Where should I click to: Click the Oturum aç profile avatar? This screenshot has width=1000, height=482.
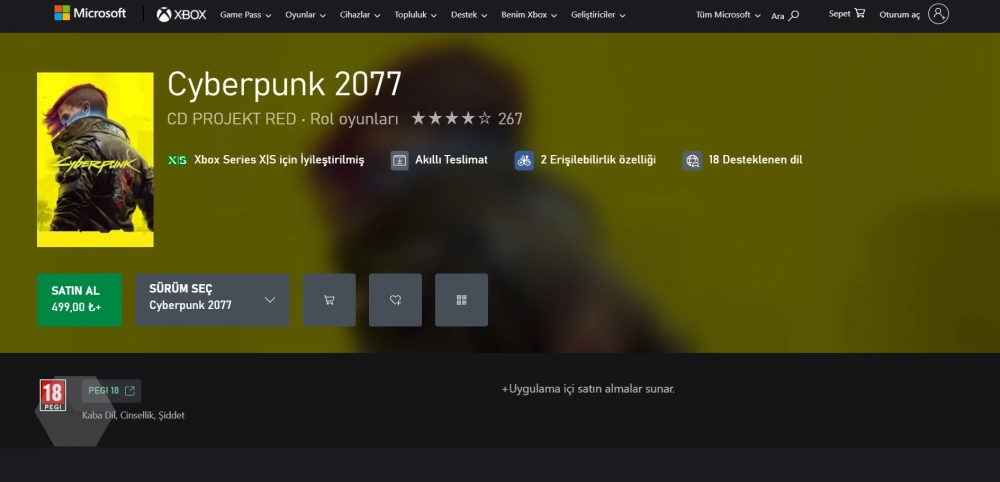938,14
